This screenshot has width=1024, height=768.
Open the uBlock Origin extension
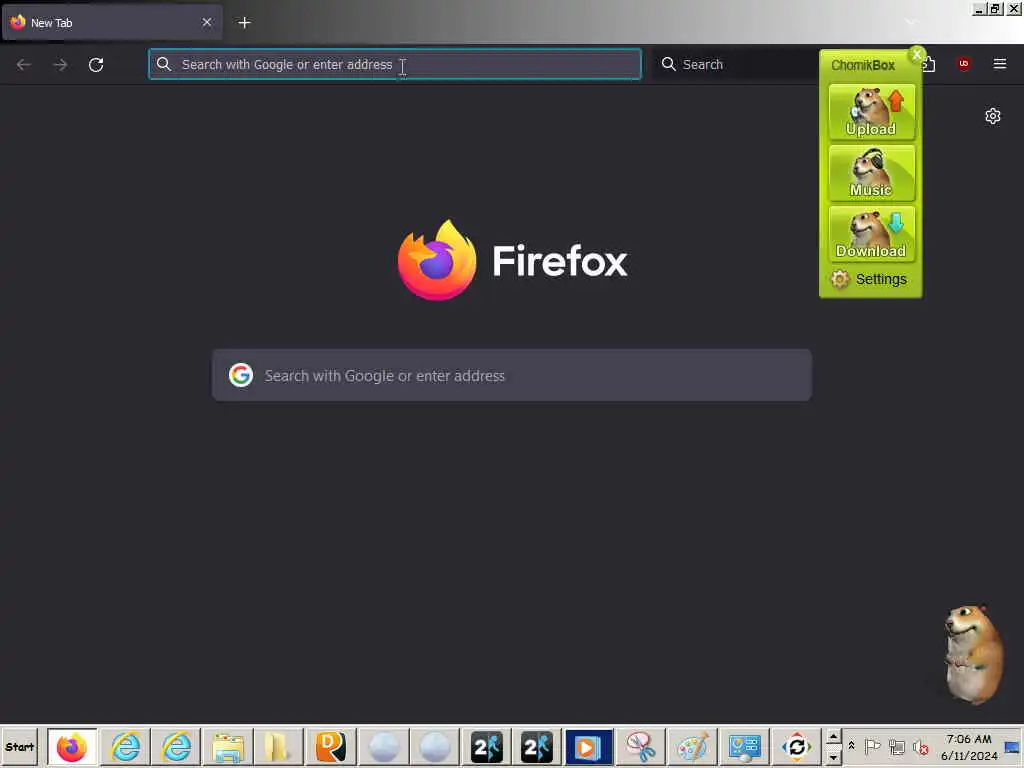[x=963, y=64]
